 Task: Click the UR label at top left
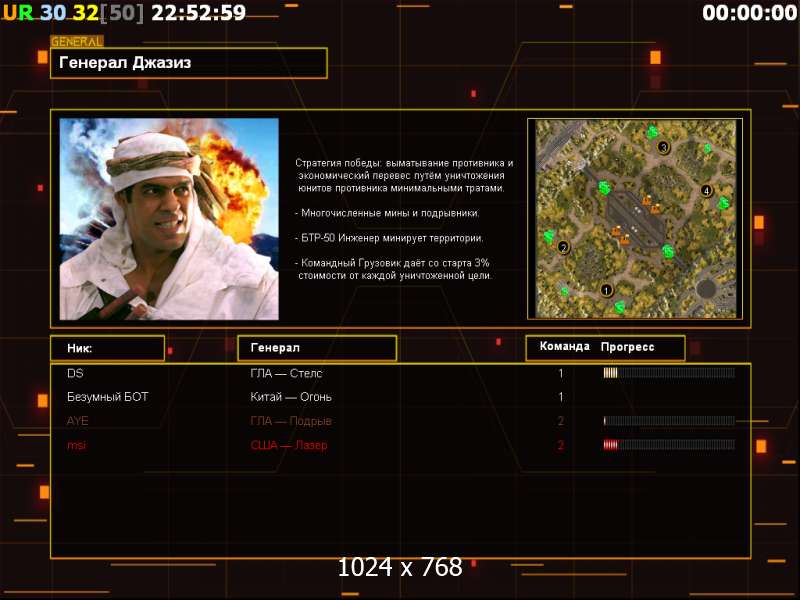18,13
